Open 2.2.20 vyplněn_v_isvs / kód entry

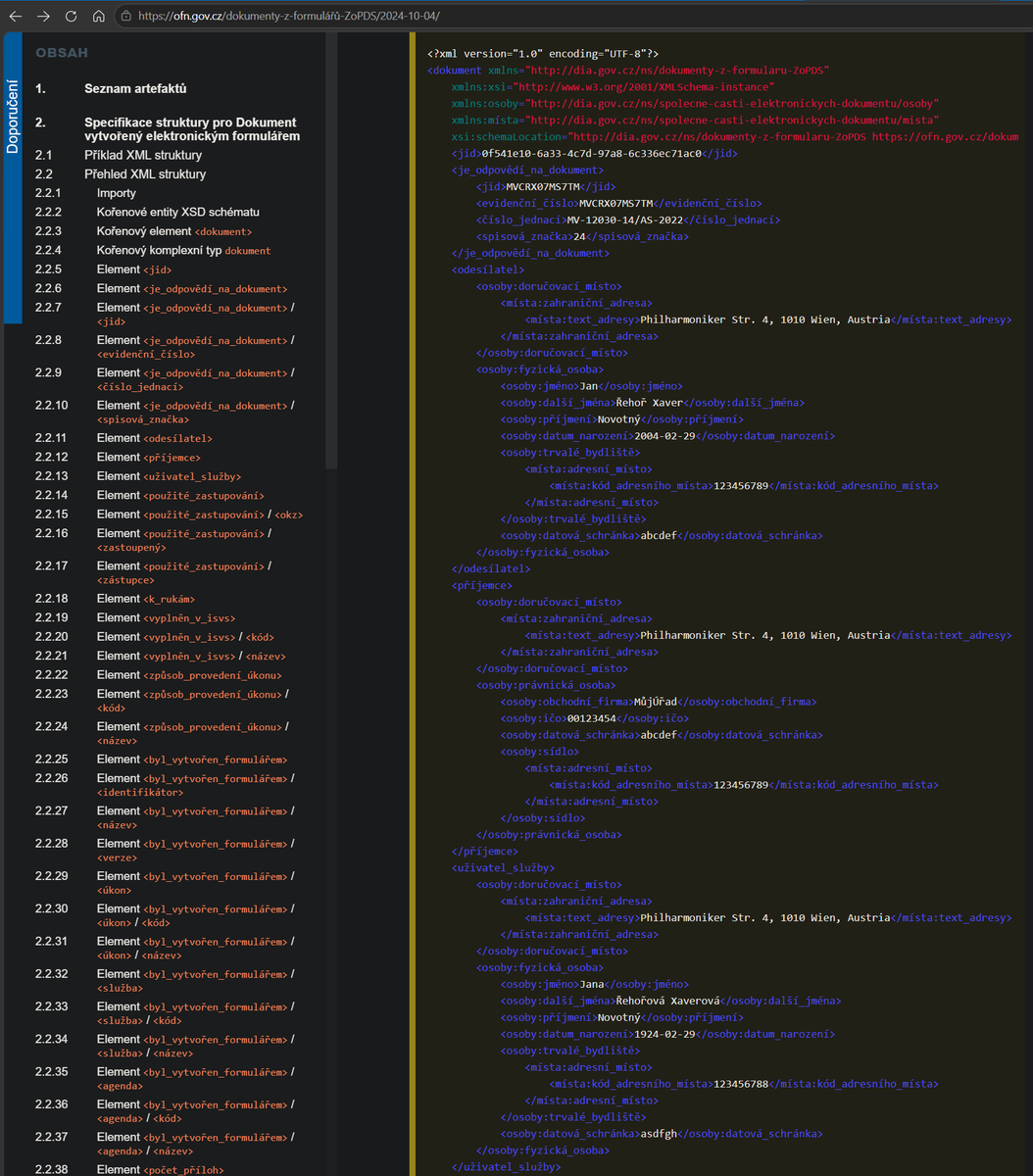[x=186, y=637]
